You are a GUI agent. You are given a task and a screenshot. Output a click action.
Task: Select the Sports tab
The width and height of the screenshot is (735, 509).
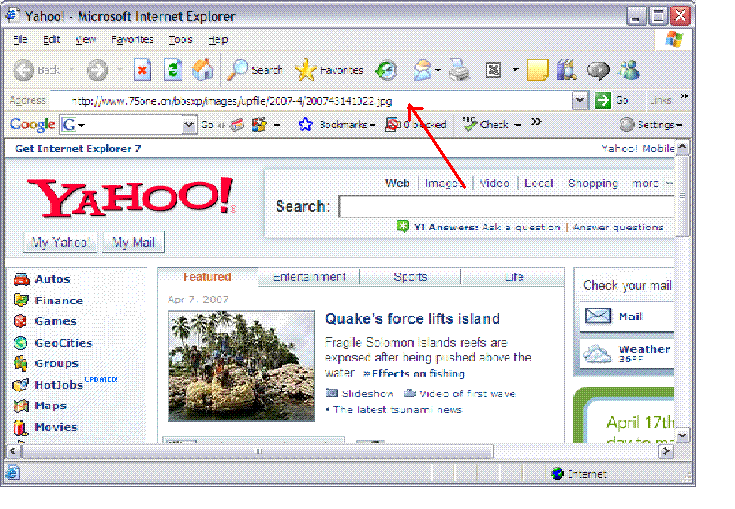point(410,277)
